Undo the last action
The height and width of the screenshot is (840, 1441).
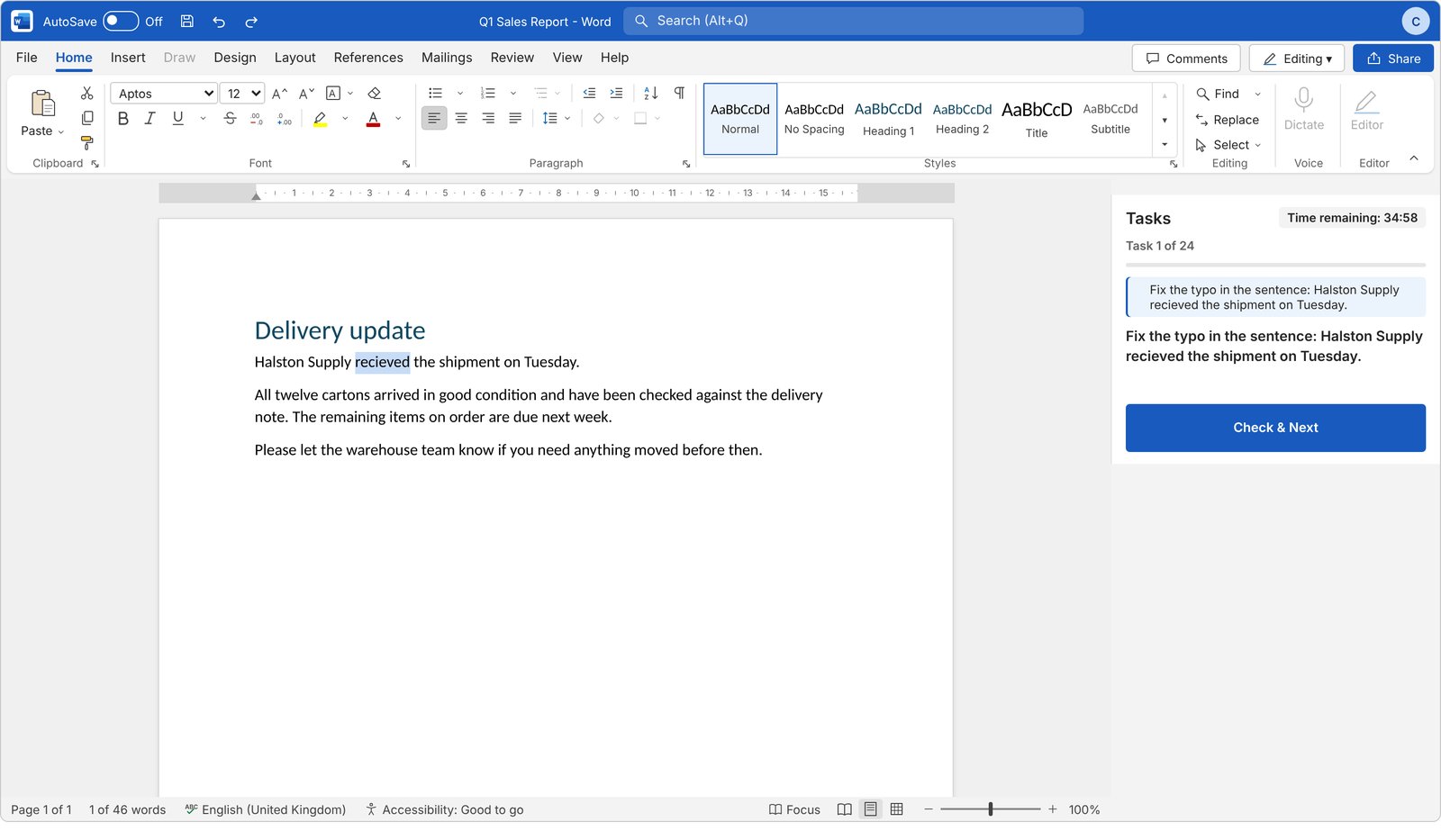click(219, 22)
